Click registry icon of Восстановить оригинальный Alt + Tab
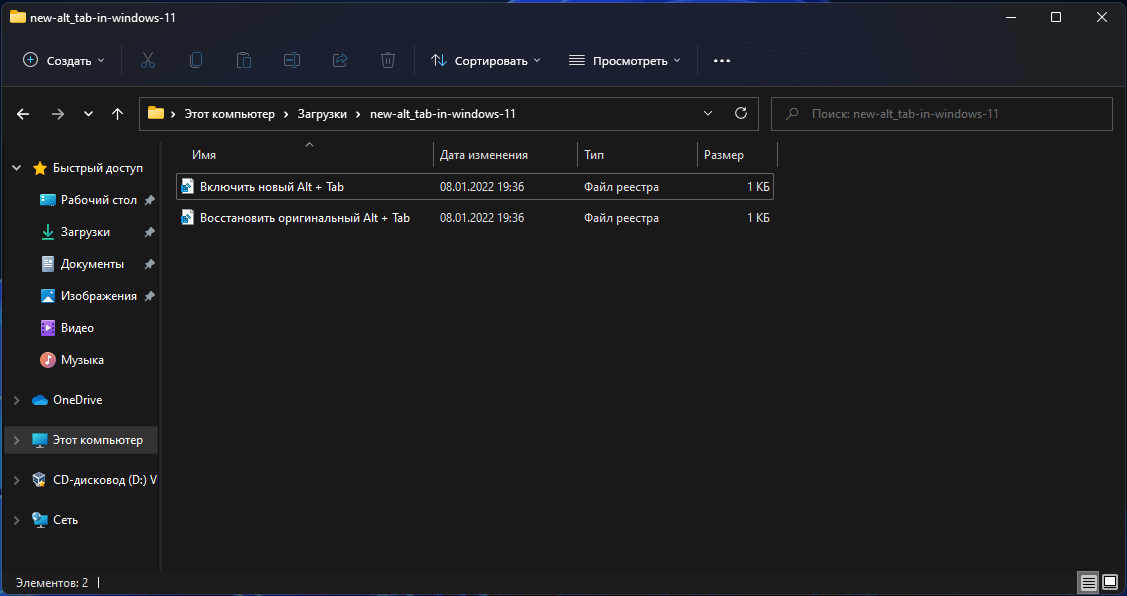The image size is (1127, 596). point(188,217)
